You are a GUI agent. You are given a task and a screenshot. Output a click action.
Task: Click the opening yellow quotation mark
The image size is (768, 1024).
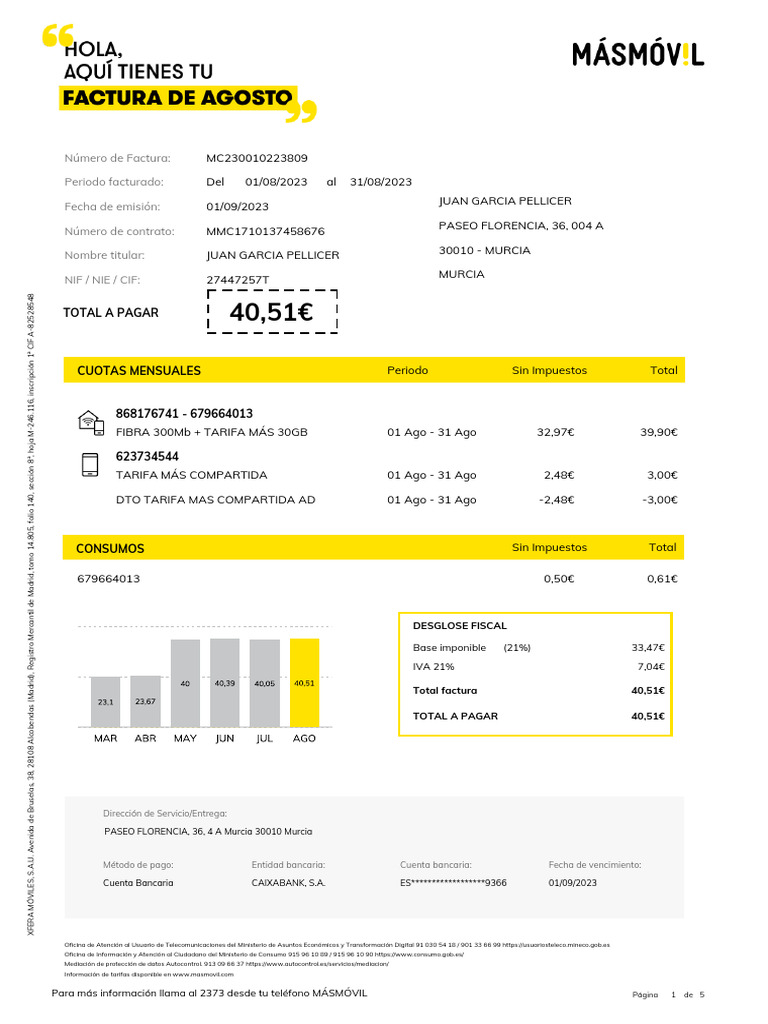(57, 36)
